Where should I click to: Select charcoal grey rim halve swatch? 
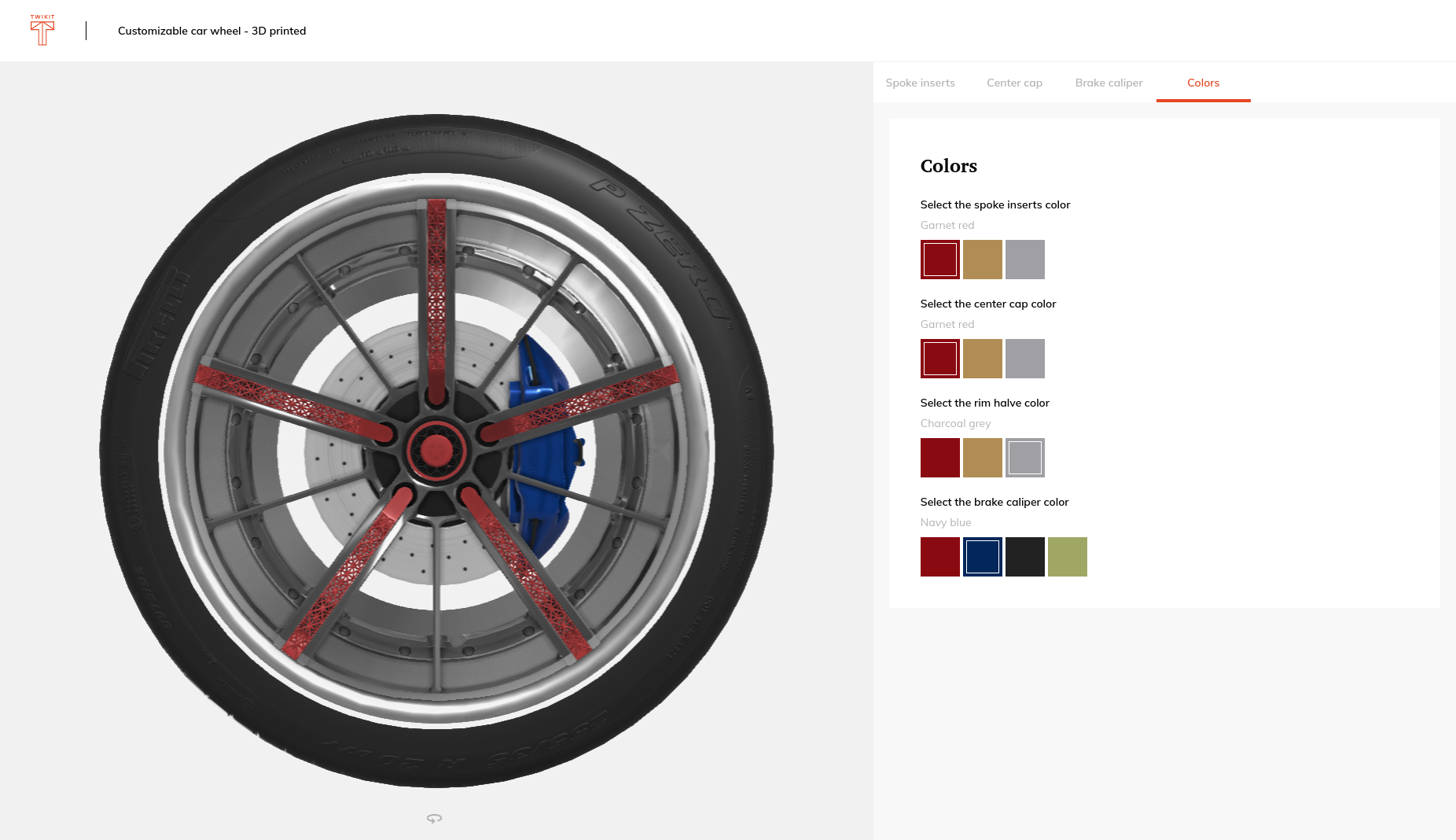click(1024, 458)
